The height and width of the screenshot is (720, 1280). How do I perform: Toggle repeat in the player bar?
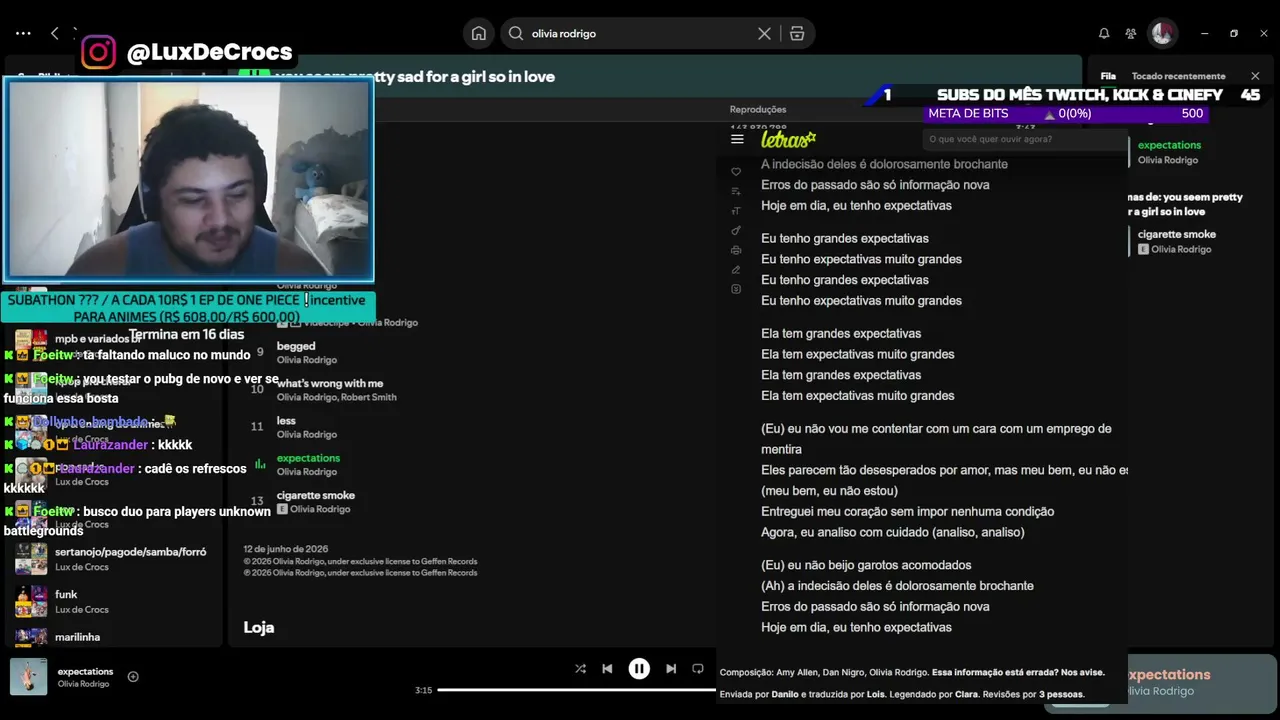(x=698, y=669)
